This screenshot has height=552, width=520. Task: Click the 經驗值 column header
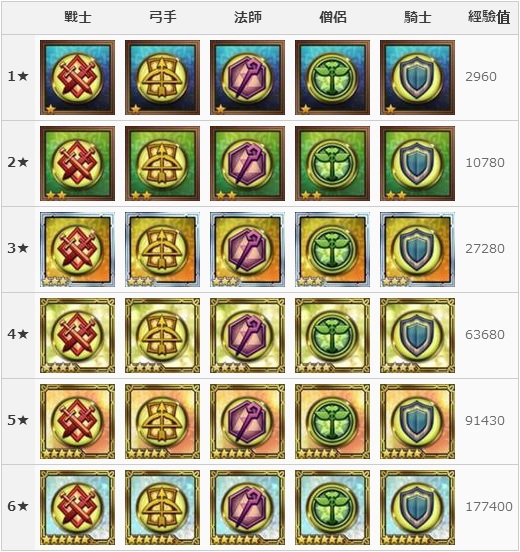point(489,17)
